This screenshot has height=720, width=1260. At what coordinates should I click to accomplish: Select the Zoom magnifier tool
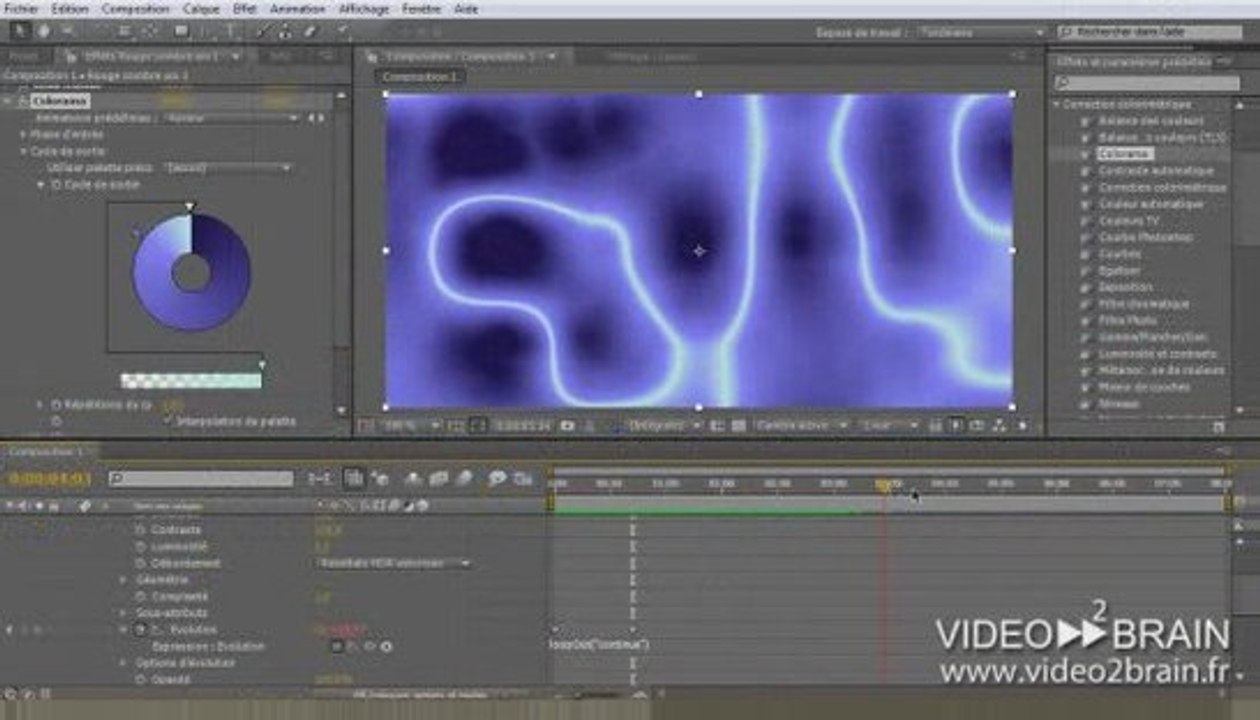pos(68,31)
